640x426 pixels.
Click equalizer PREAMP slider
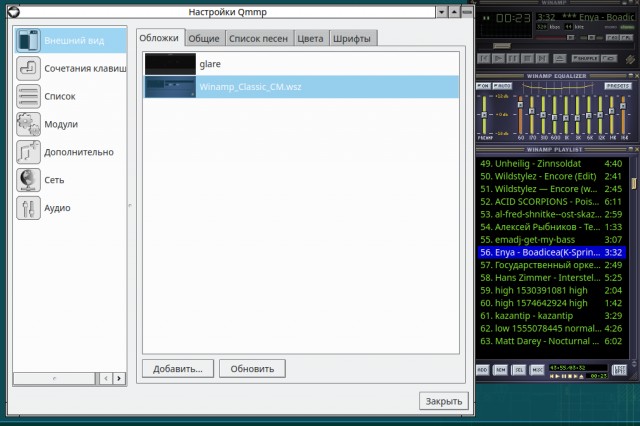click(484, 115)
